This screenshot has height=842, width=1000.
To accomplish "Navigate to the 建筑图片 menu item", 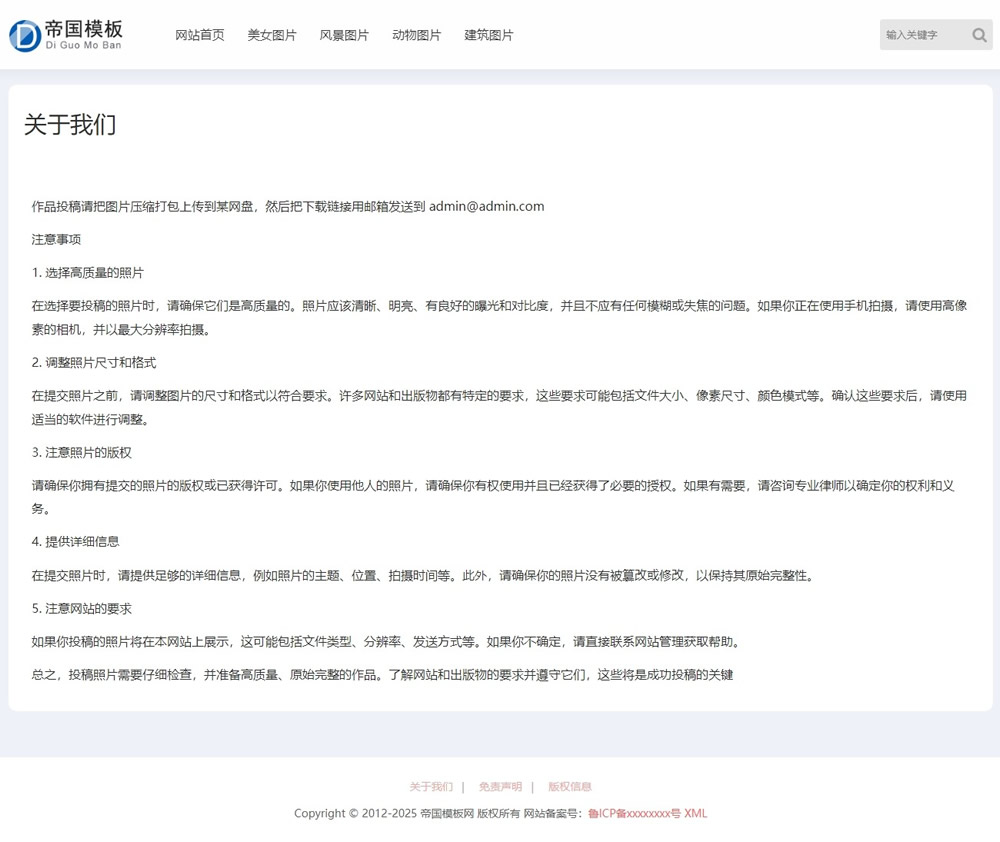I will 488,35.
